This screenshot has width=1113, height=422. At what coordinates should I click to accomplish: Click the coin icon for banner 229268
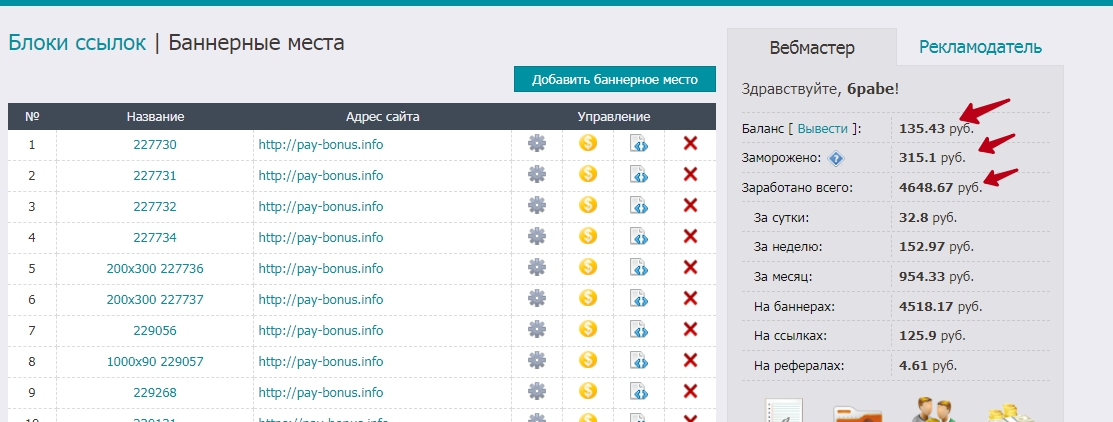[588, 392]
